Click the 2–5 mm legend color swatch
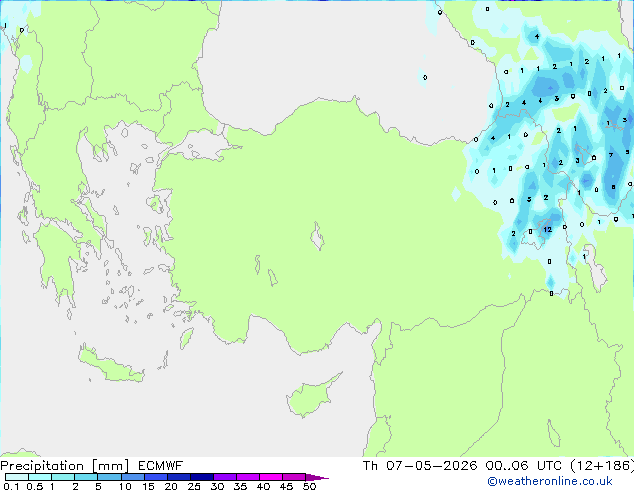This screenshot has height=490, width=634. (x=86, y=477)
